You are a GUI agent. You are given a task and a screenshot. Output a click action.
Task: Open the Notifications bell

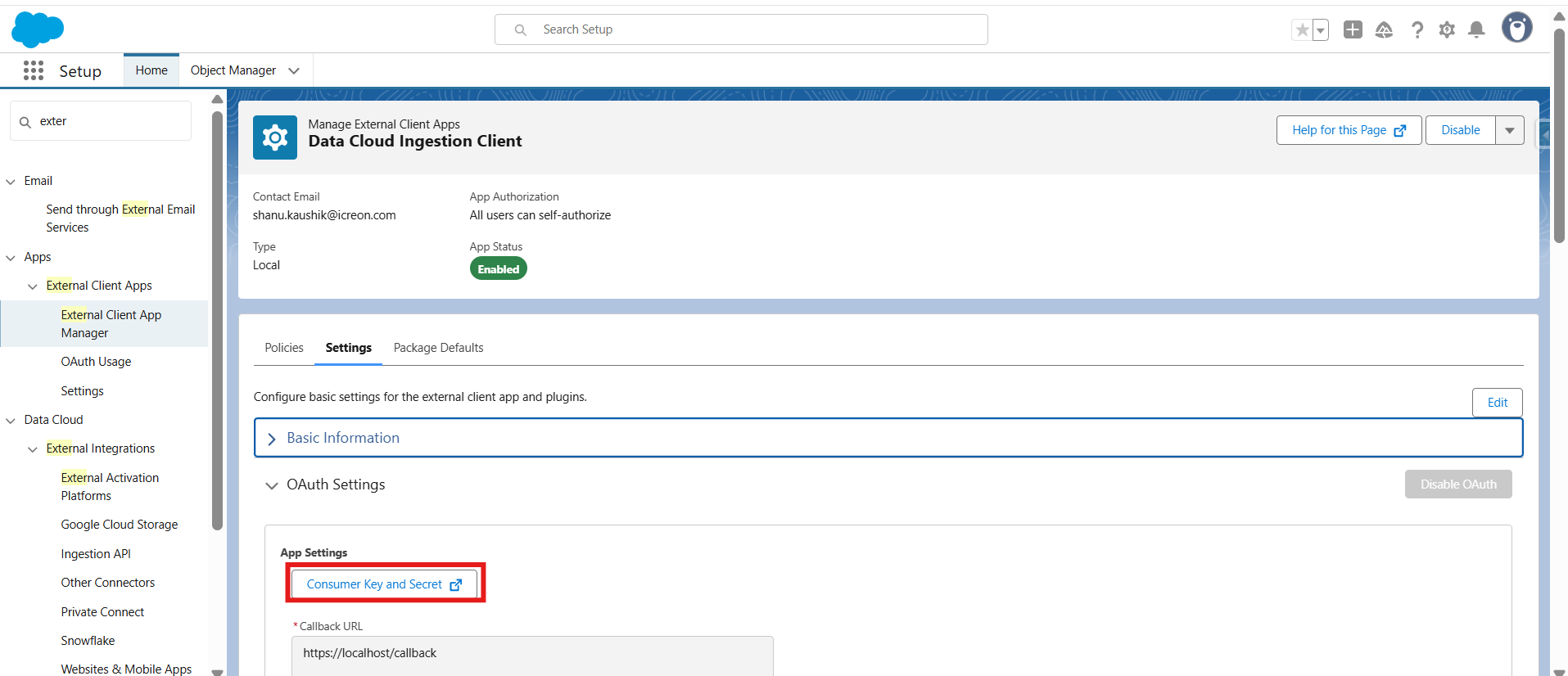(1476, 30)
